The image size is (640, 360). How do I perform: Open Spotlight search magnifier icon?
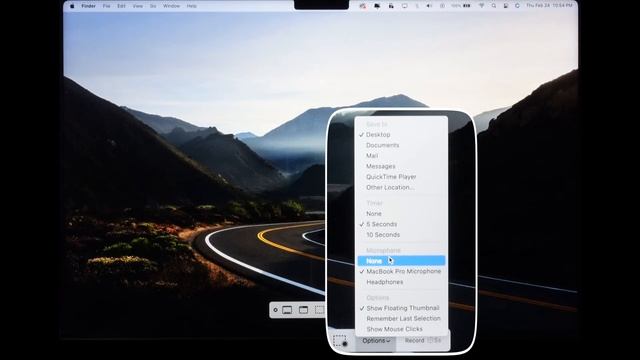(493, 6)
